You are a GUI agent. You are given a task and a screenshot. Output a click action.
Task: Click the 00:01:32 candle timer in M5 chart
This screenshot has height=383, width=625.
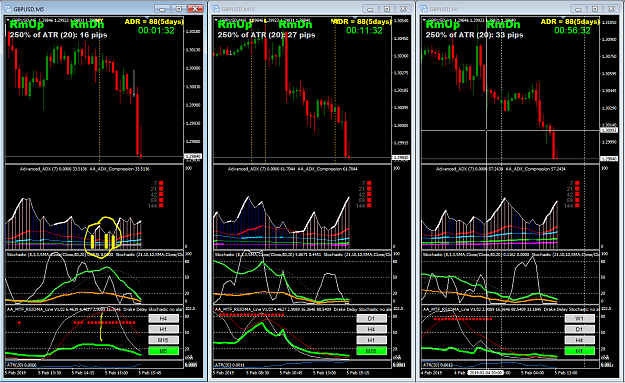pos(156,30)
